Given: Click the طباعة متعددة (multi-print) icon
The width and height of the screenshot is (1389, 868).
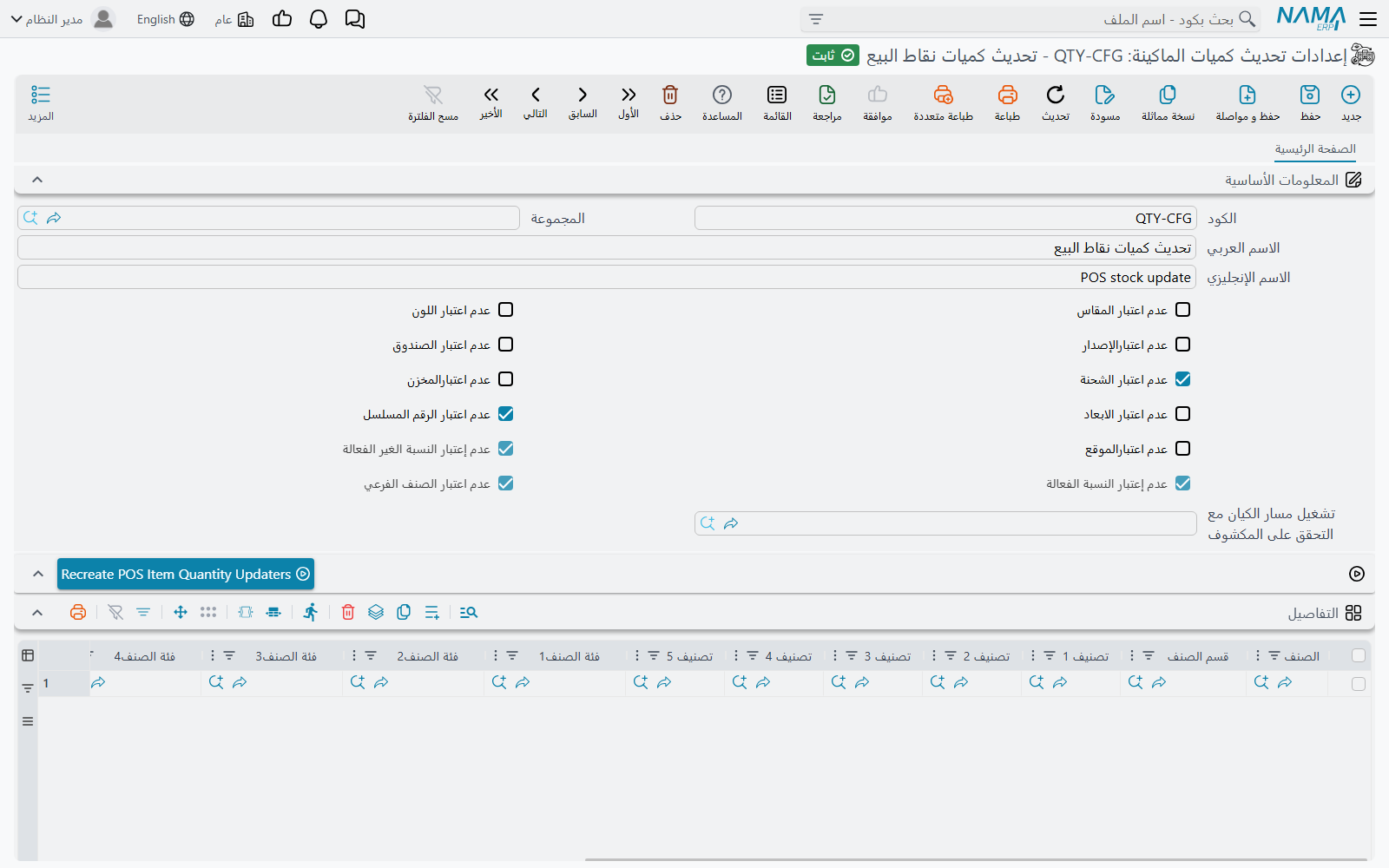Looking at the screenshot, I should click(943, 95).
